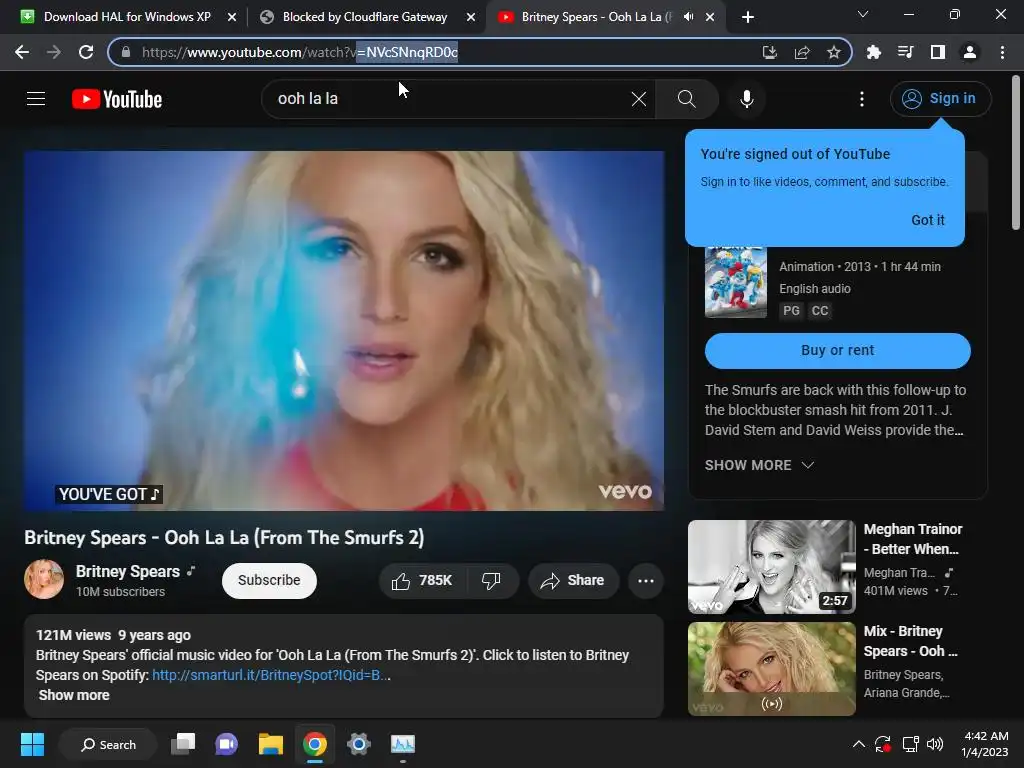View site info padlock icon

point(126,52)
